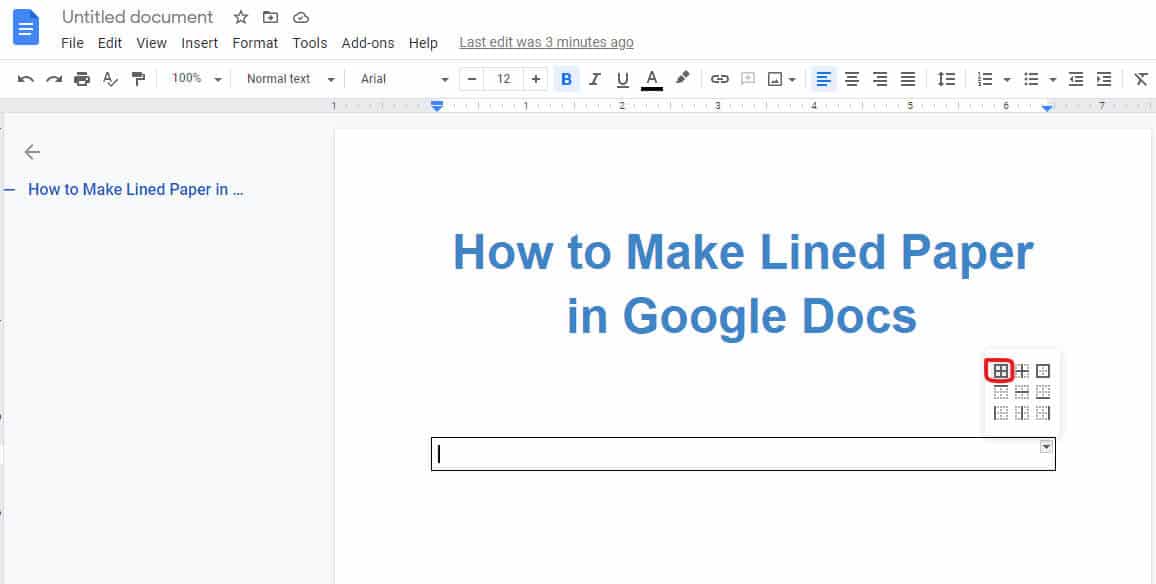
Task: Apply top border only
Action: click(x=1000, y=392)
